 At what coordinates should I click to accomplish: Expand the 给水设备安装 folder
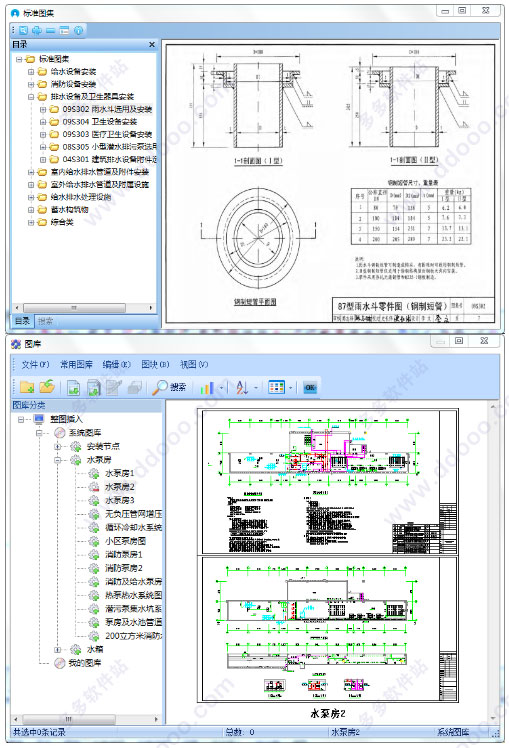click(31, 72)
